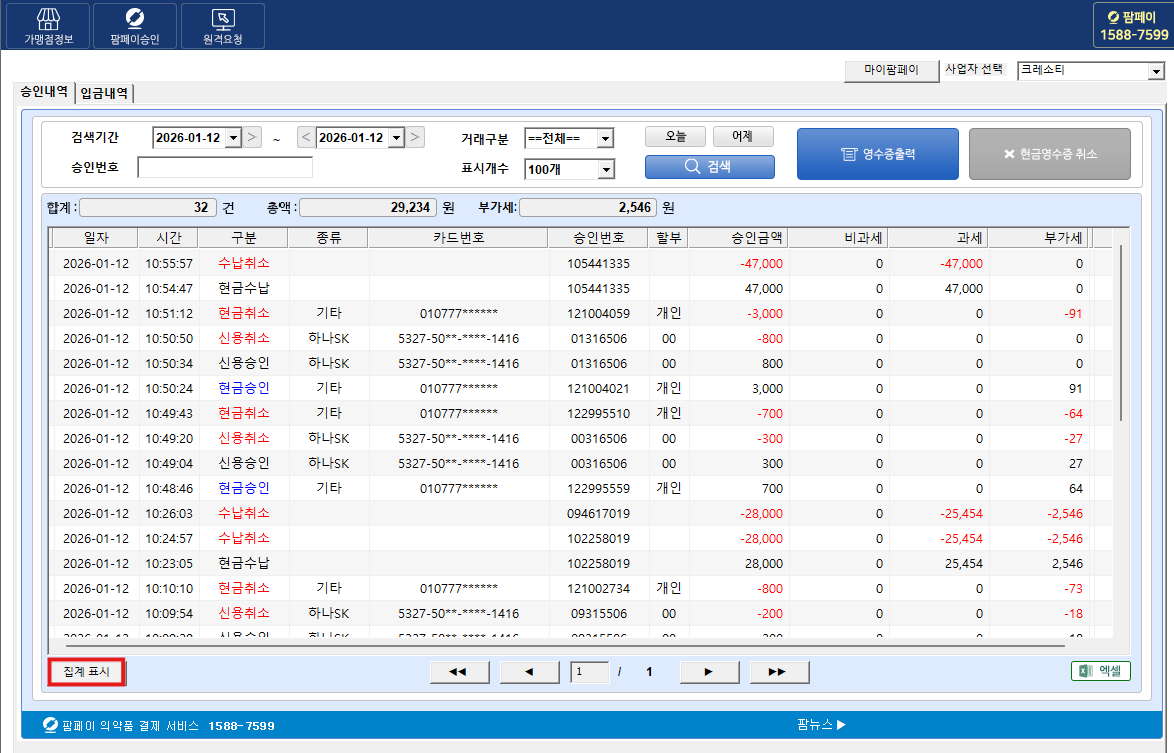Open the start date calendar dropdown
Image resolution: width=1174 pixels, height=753 pixels.
[234, 138]
